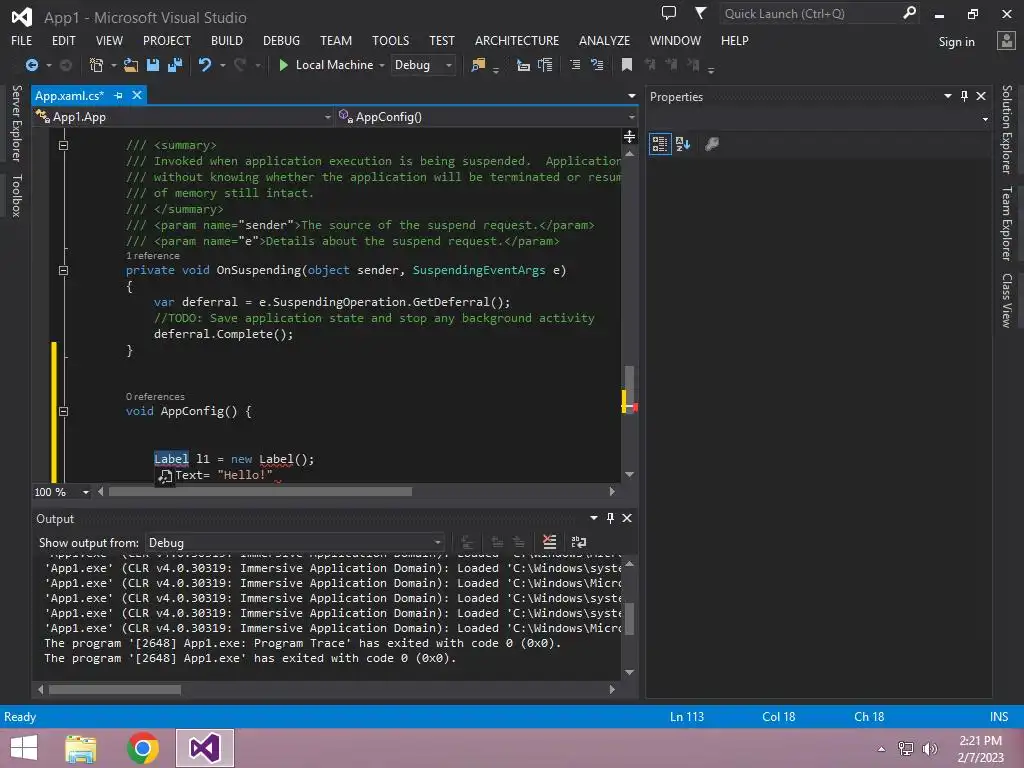Click the light bulb quick action icon
1024x768 pixels.
pos(165,476)
